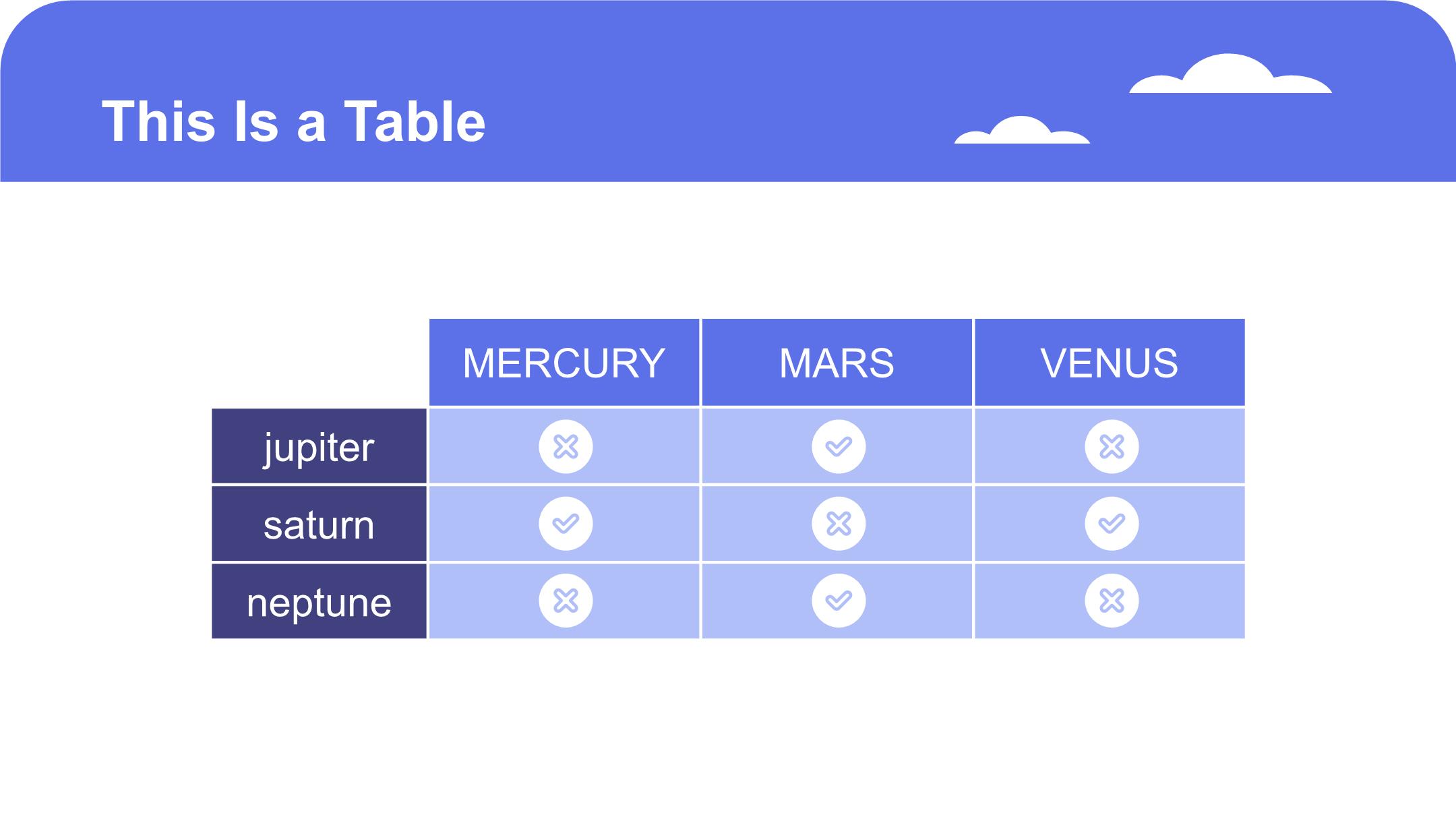
Task: Select the VENUS column header
Action: coord(1110,363)
